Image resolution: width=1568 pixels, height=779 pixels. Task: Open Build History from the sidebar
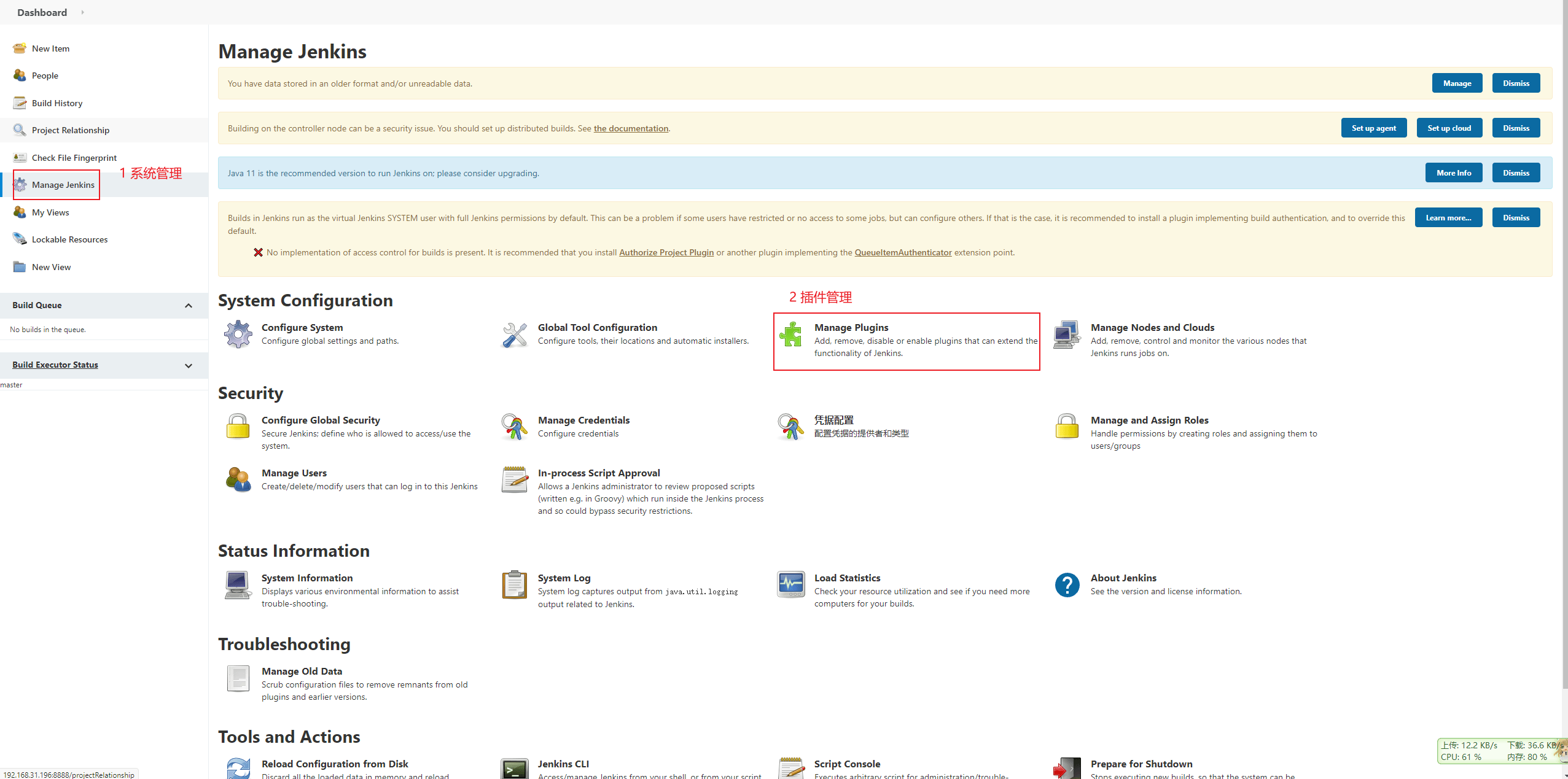pyautogui.click(x=57, y=103)
